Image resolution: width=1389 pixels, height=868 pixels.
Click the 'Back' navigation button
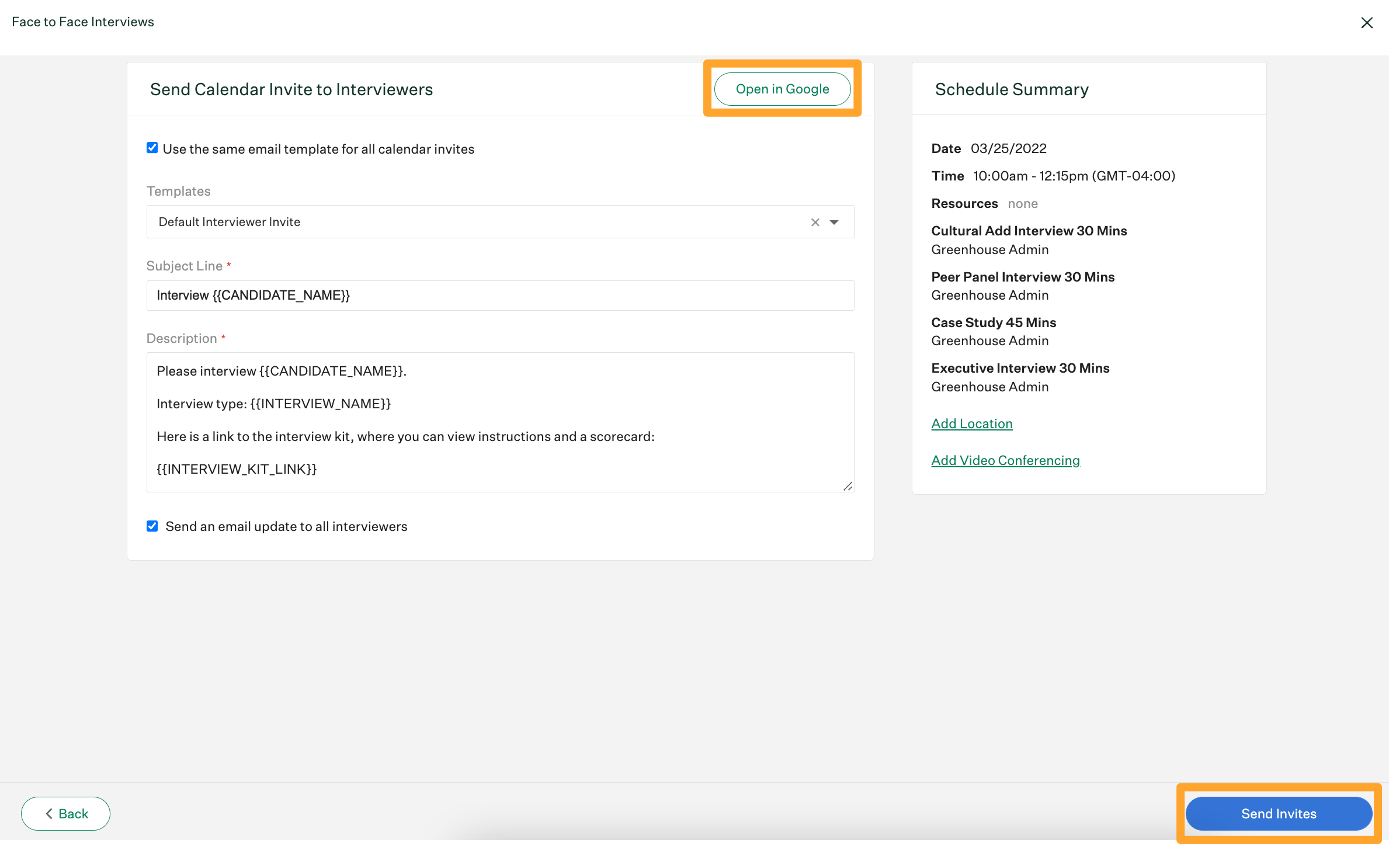click(65, 813)
